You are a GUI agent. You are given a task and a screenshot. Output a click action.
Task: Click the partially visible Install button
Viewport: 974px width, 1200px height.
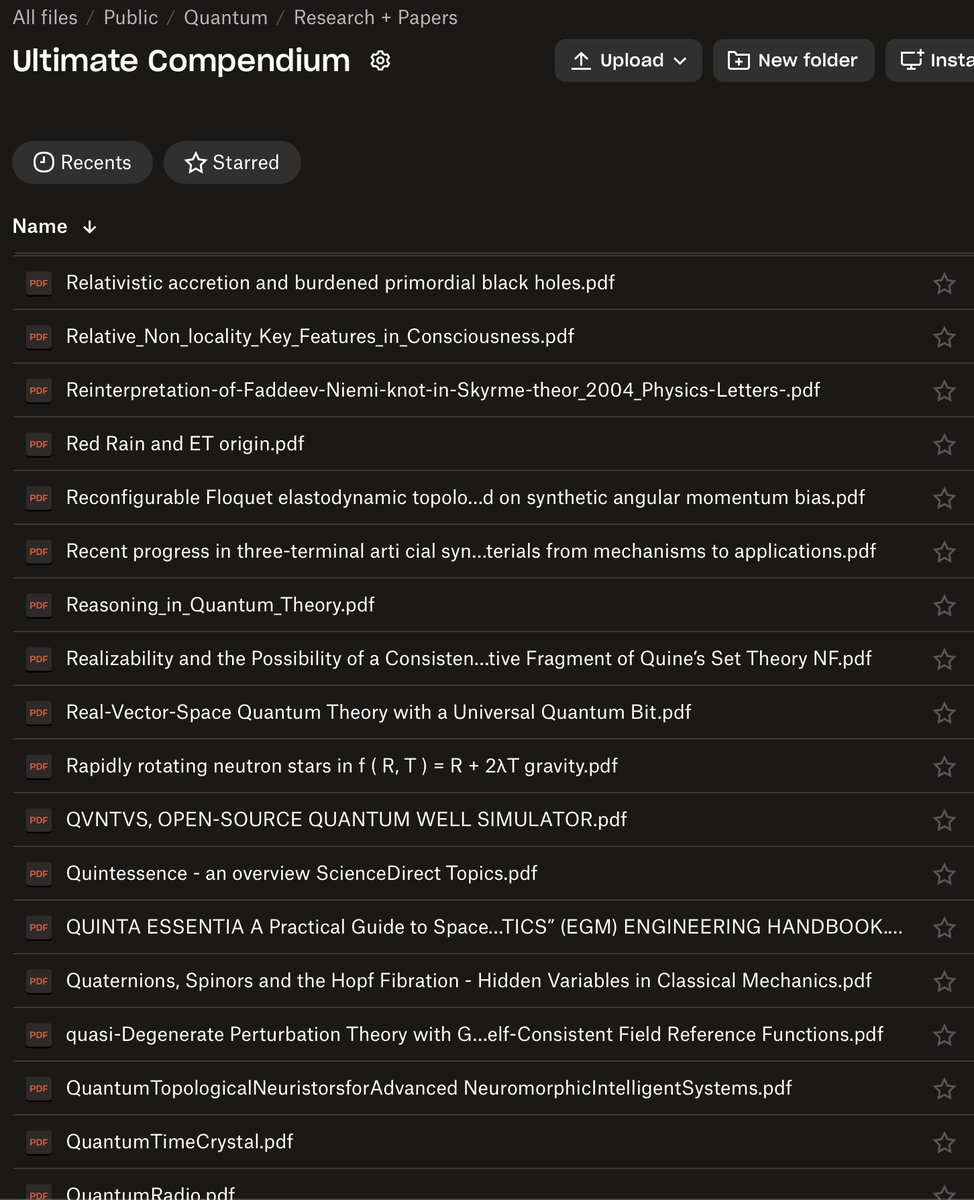930,61
